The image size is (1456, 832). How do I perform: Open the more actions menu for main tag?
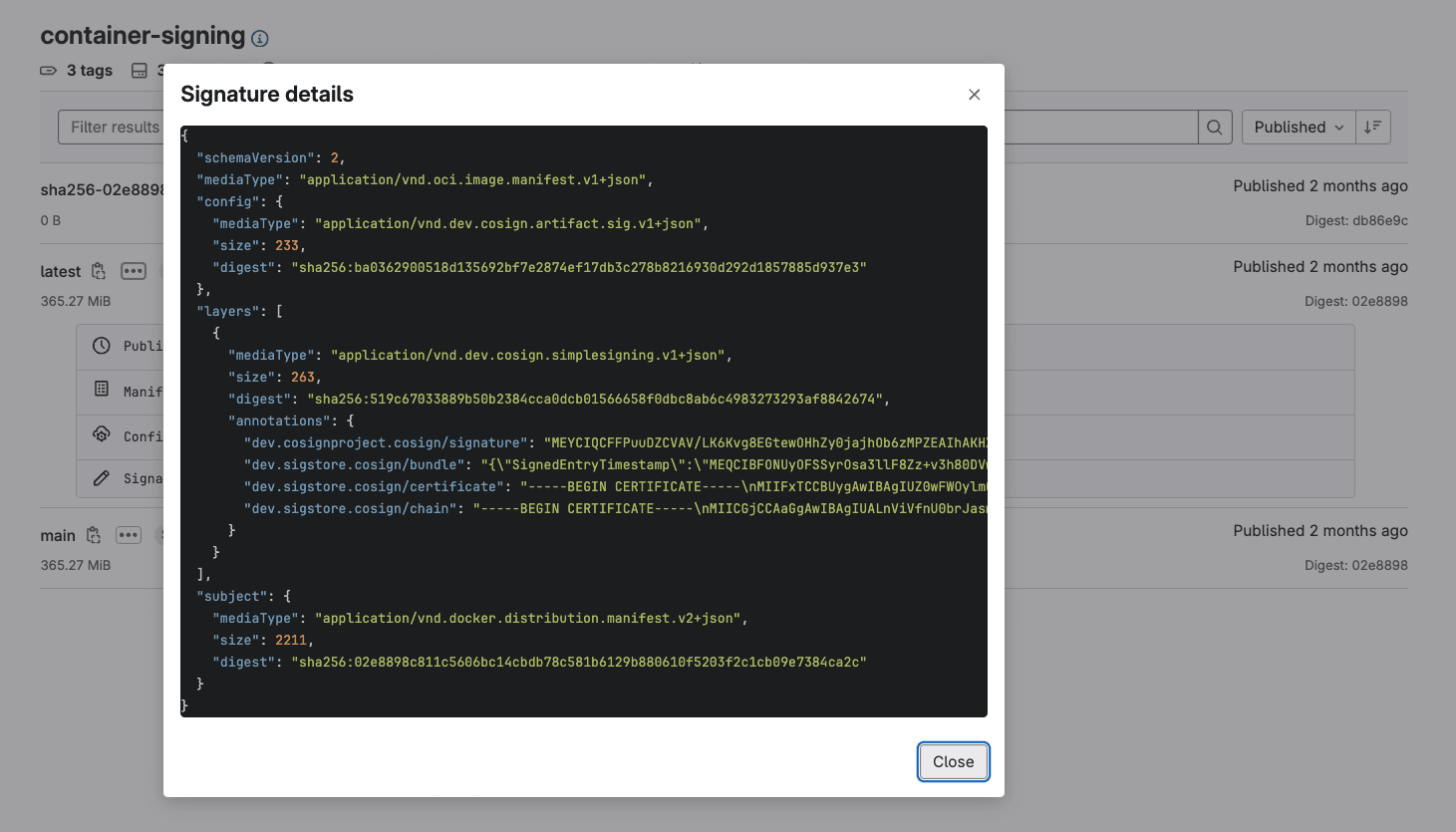(129, 535)
